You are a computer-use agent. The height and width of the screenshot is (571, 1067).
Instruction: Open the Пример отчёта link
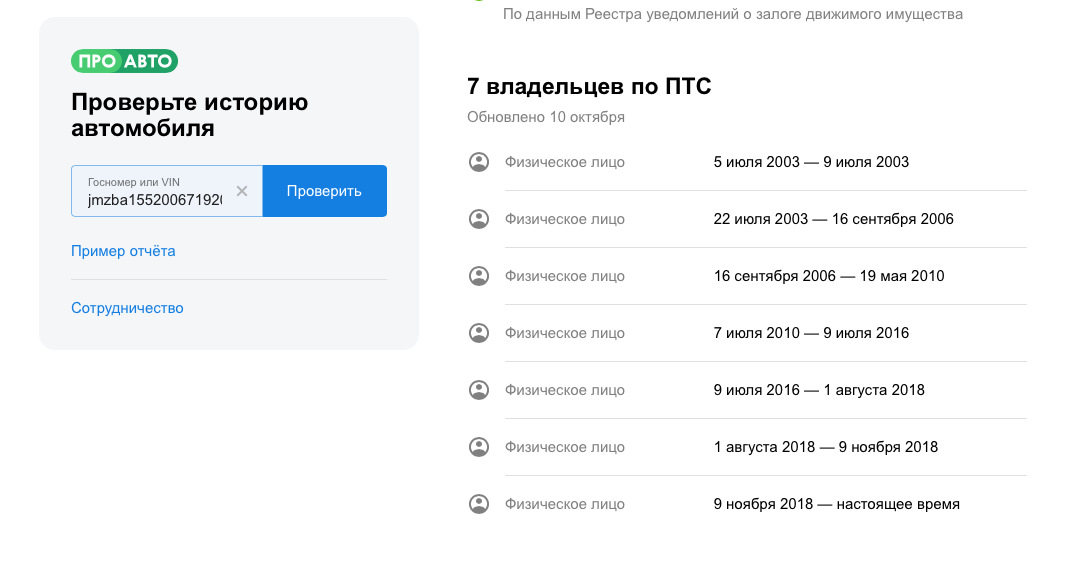click(123, 251)
